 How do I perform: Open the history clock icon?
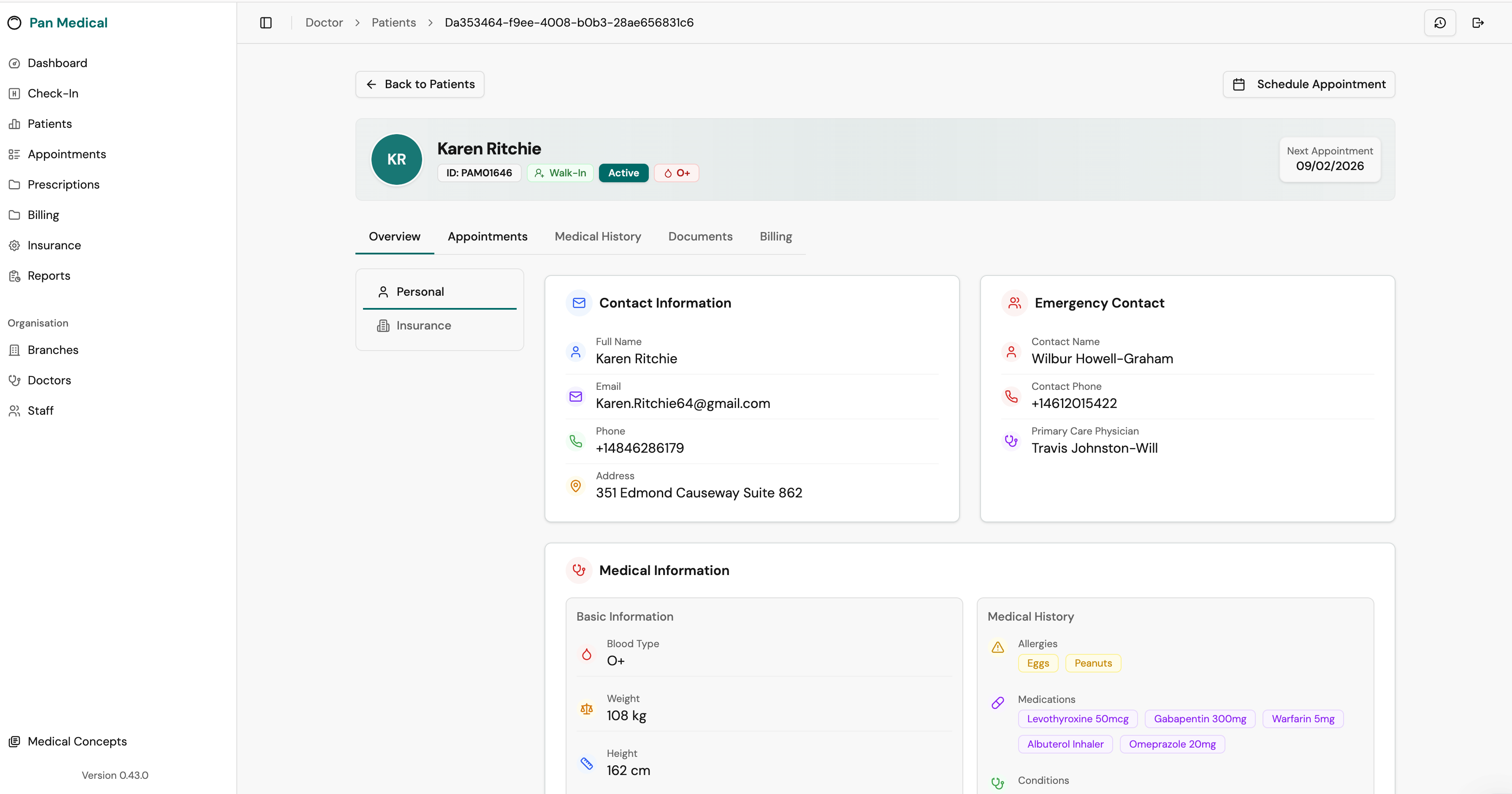pyautogui.click(x=1440, y=23)
